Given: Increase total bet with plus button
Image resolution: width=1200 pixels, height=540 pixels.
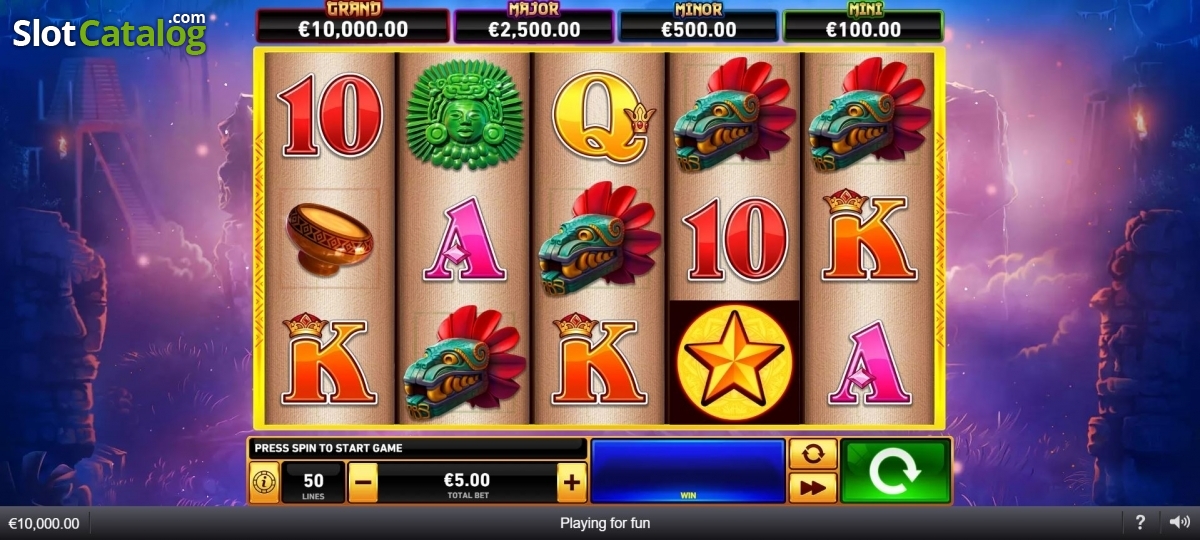Looking at the screenshot, I should (571, 483).
